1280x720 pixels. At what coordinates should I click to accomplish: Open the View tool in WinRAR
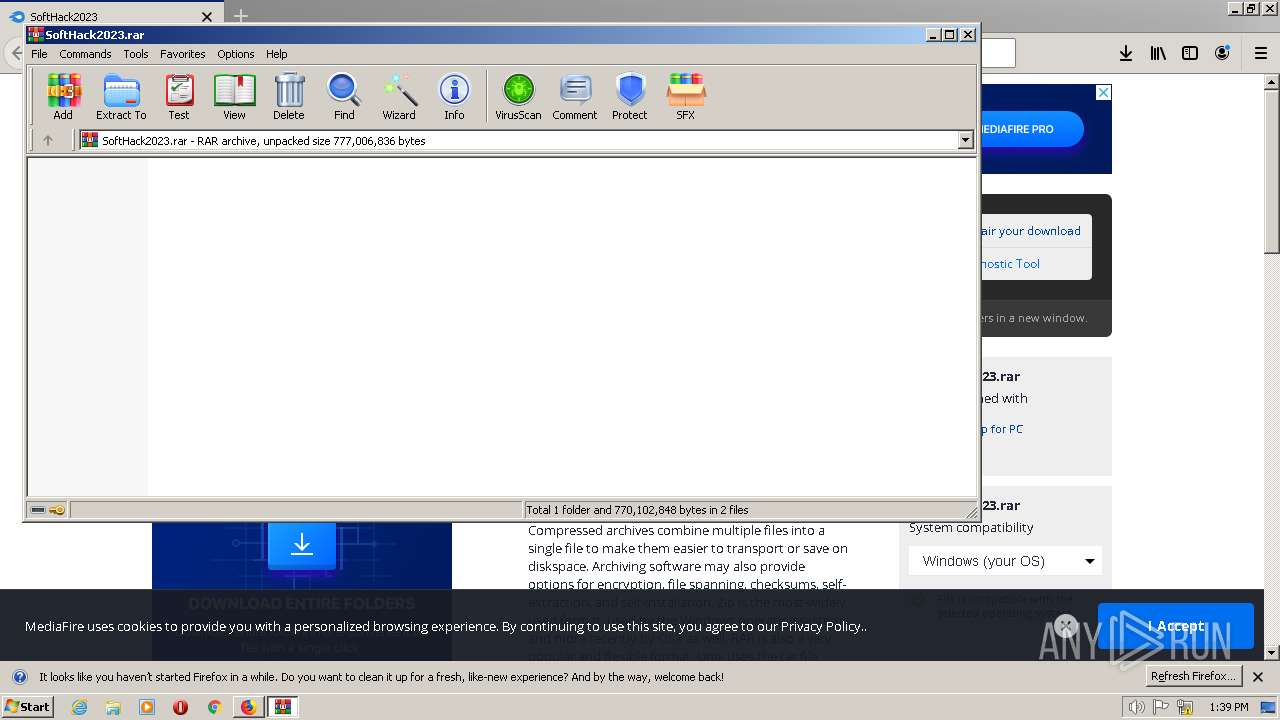click(234, 97)
